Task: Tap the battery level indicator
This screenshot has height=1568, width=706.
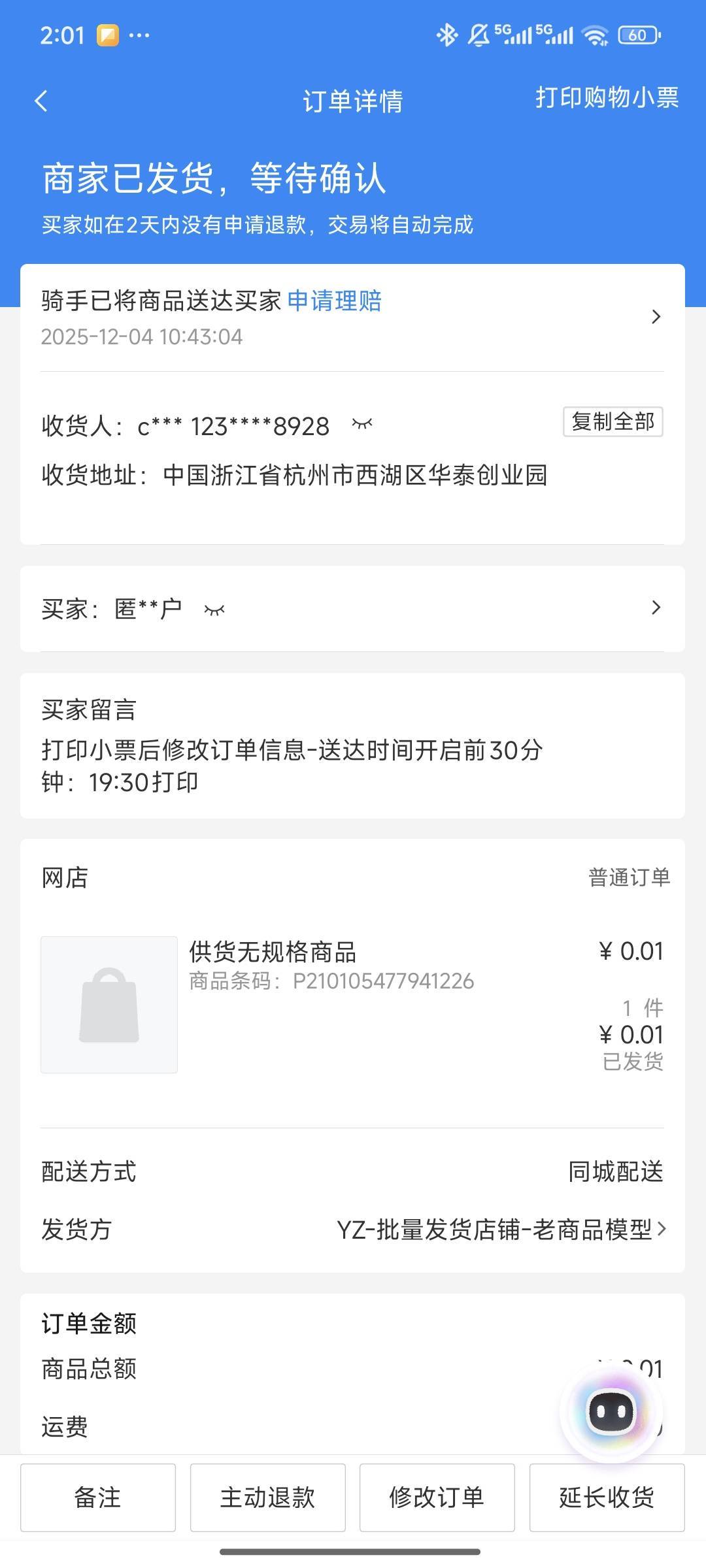Action: tap(639, 35)
